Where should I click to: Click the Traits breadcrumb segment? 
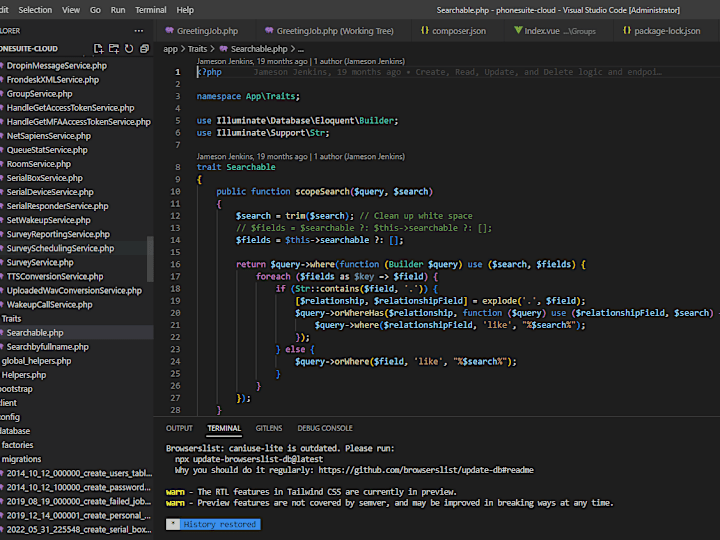click(196, 48)
